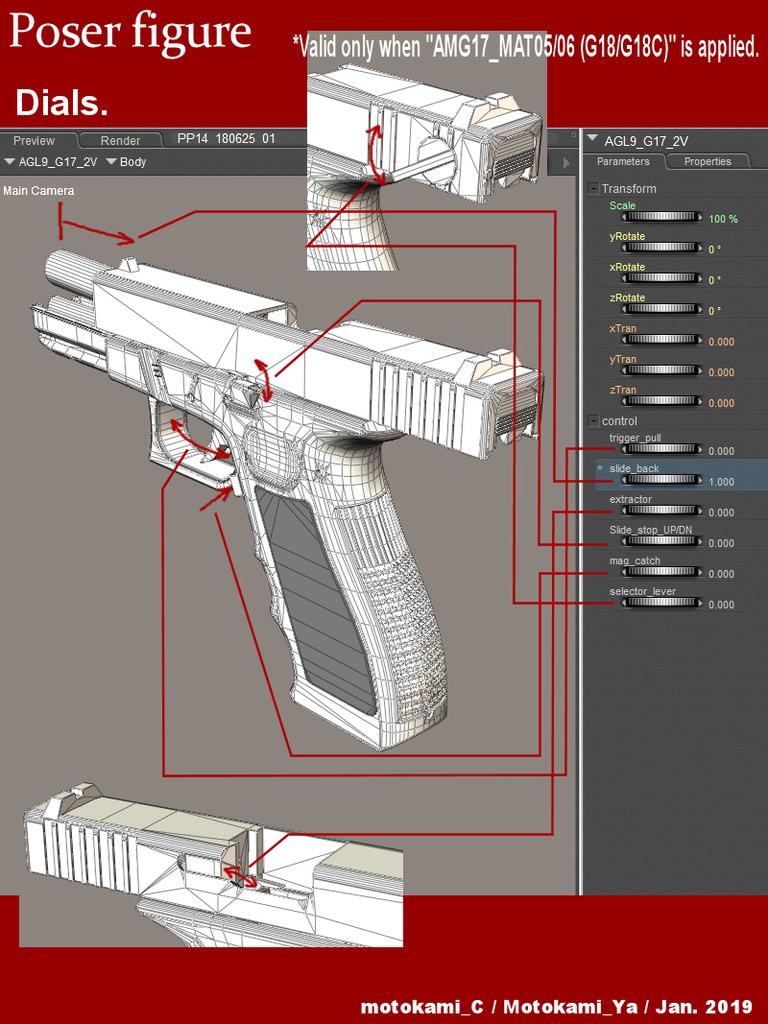Edit the mag_catch value 0.000

(721, 574)
